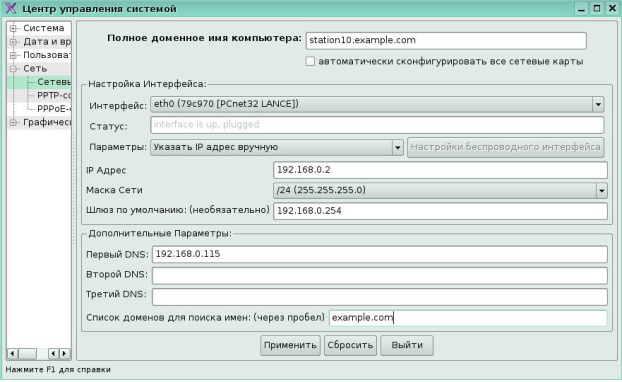Collapse the Сеть tree node
622x382 pixels.
(13, 69)
